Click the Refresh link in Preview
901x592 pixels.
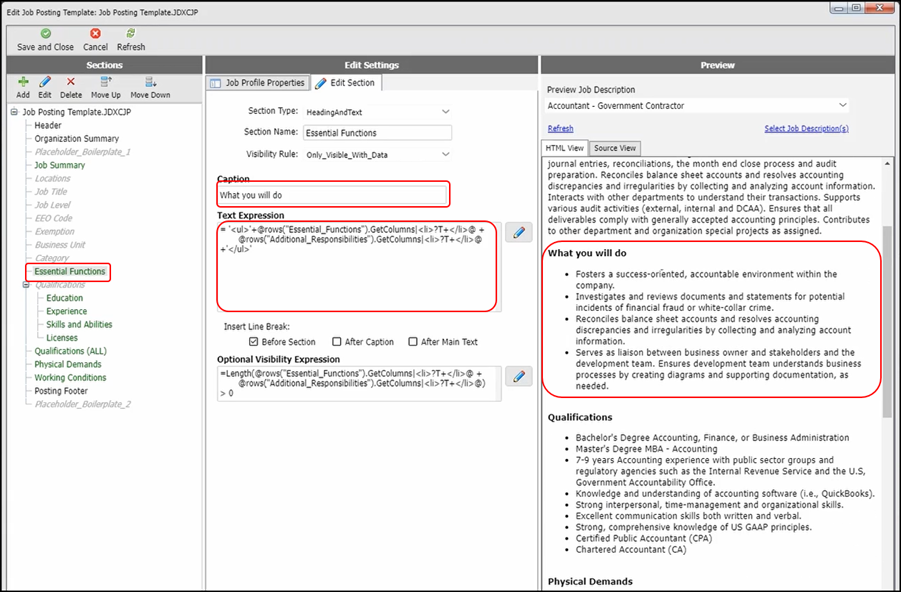pos(560,129)
